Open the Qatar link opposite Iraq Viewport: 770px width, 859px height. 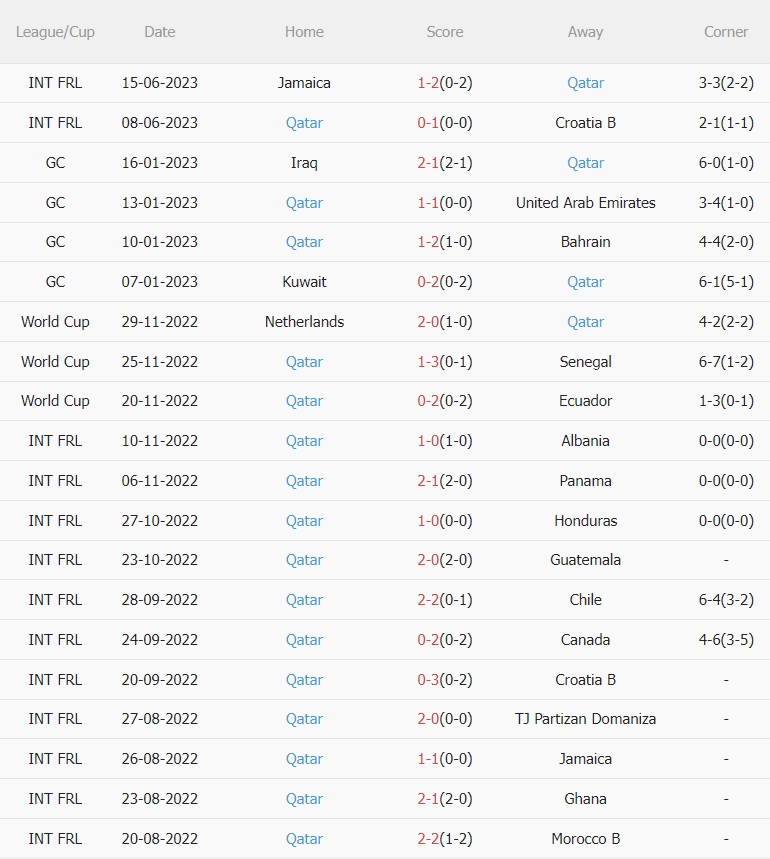pos(585,162)
